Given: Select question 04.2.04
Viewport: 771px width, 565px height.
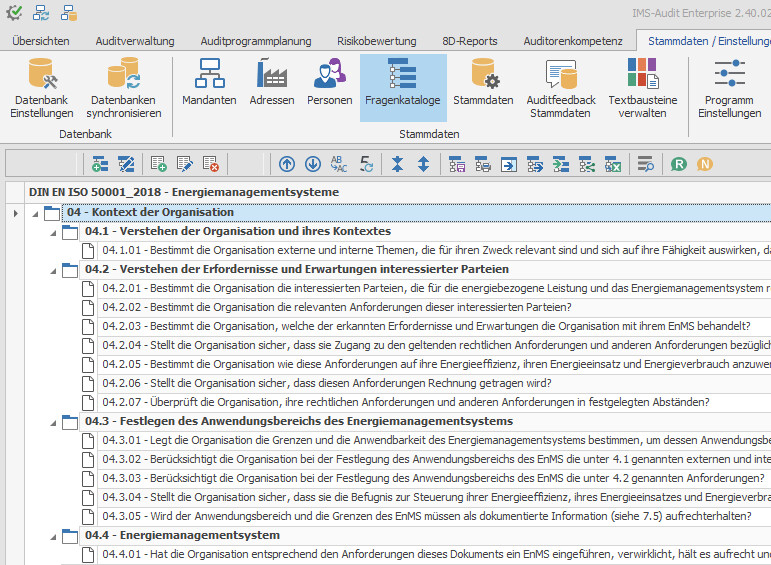Looking at the screenshot, I should tap(435, 345).
